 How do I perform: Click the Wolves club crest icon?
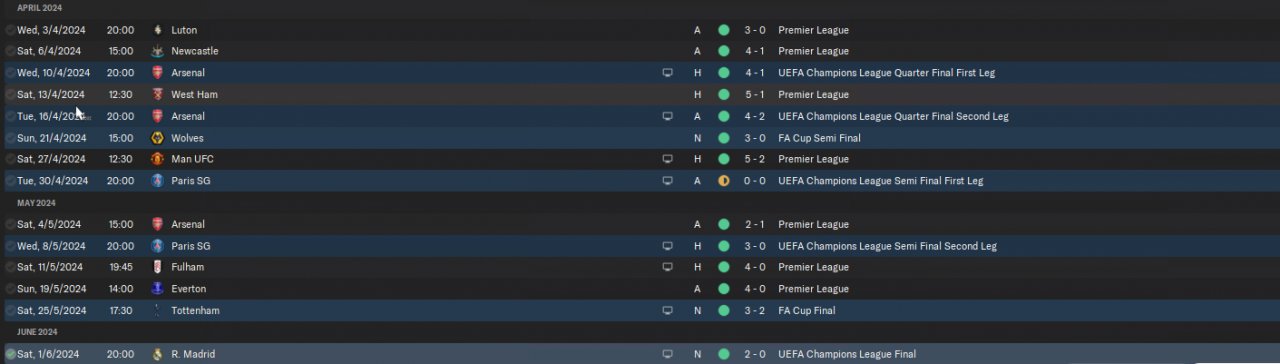coord(157,138)
